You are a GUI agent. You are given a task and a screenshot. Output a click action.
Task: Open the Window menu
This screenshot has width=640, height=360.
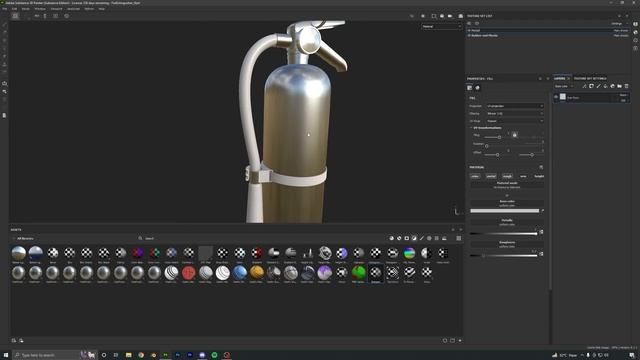pyautogui.click(x=40, y=9)
